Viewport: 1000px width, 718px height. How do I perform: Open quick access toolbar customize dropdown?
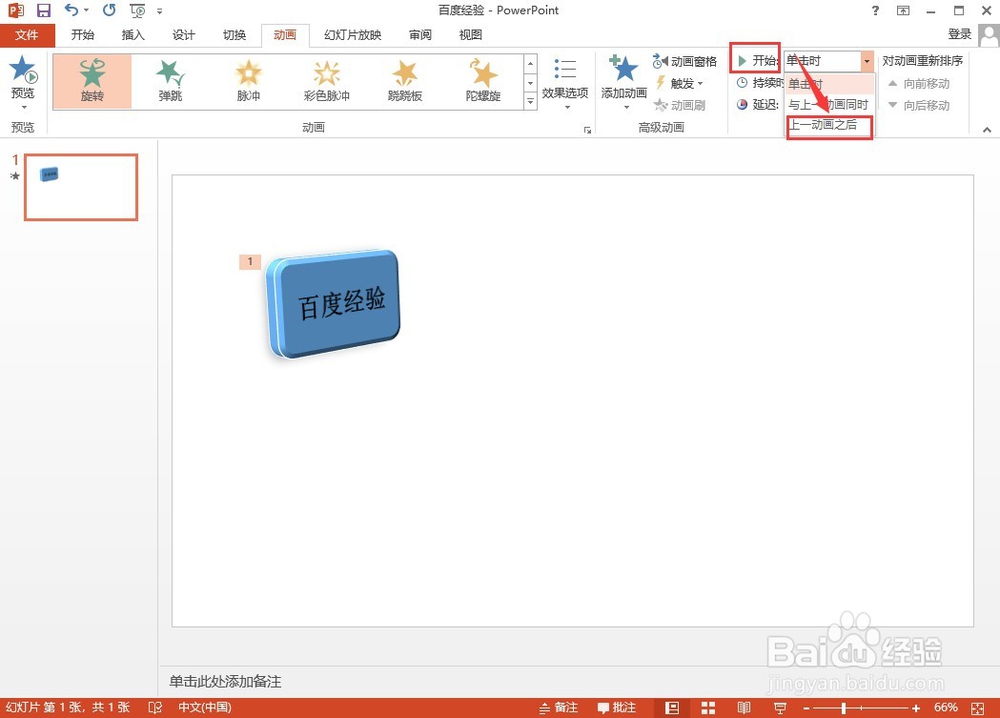(x=159, y=11)
